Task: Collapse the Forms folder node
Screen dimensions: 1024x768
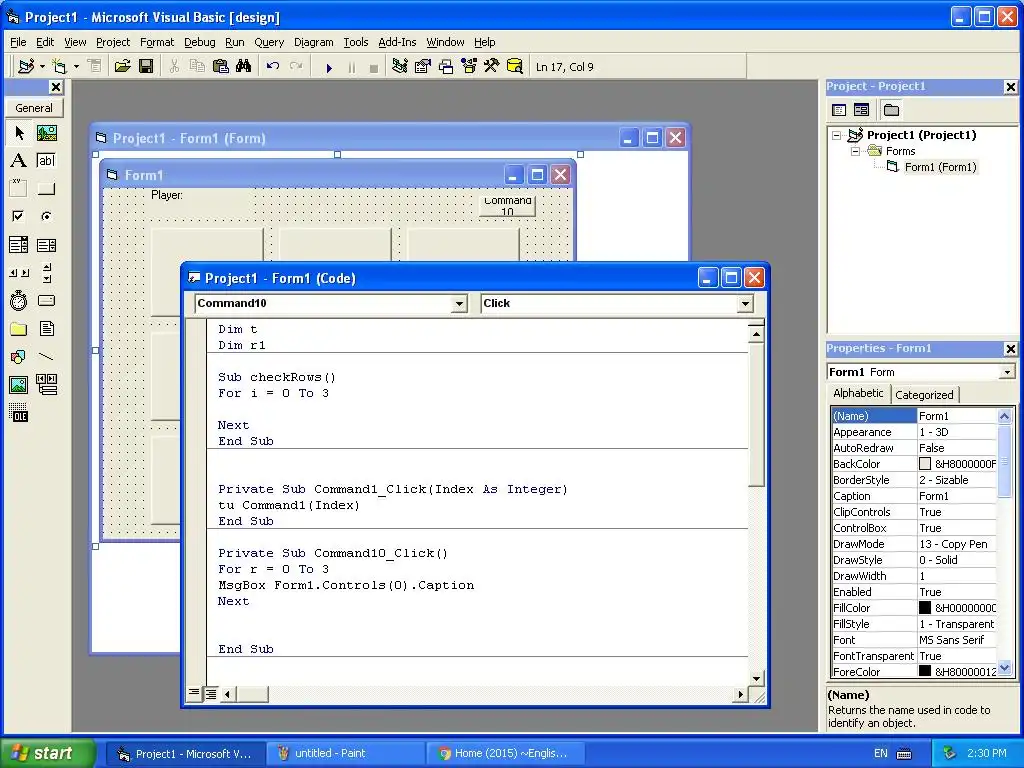Action: 855,151
